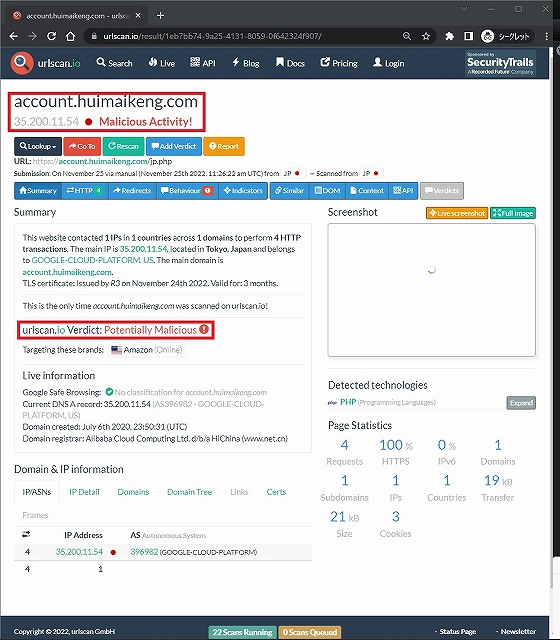Viewport: 560px width, 640px height.
Task: Select the API tab in result toolbar
Action: [x=403, y=191]
